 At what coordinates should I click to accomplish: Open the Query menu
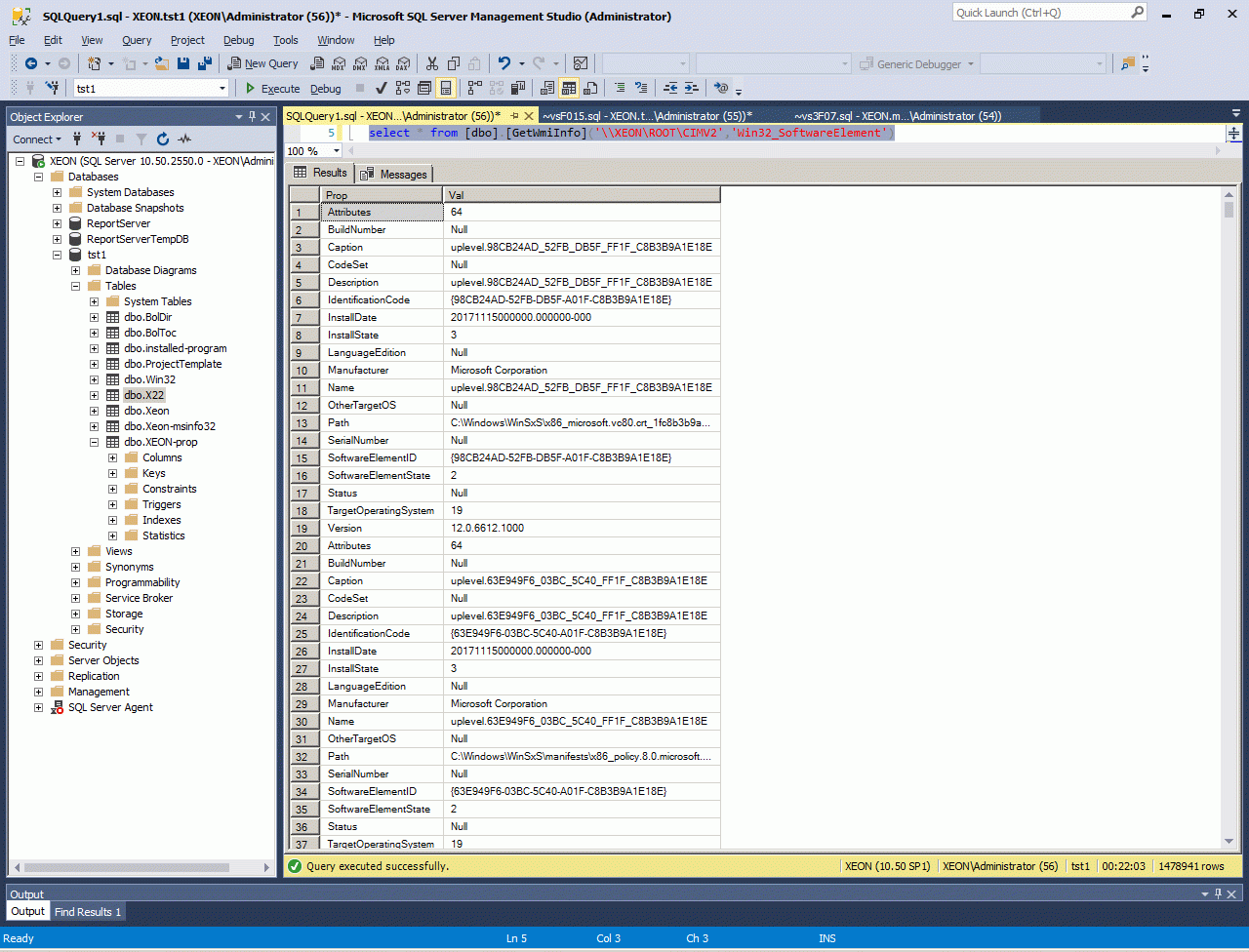pyautogui.click(x=137, y=40)
